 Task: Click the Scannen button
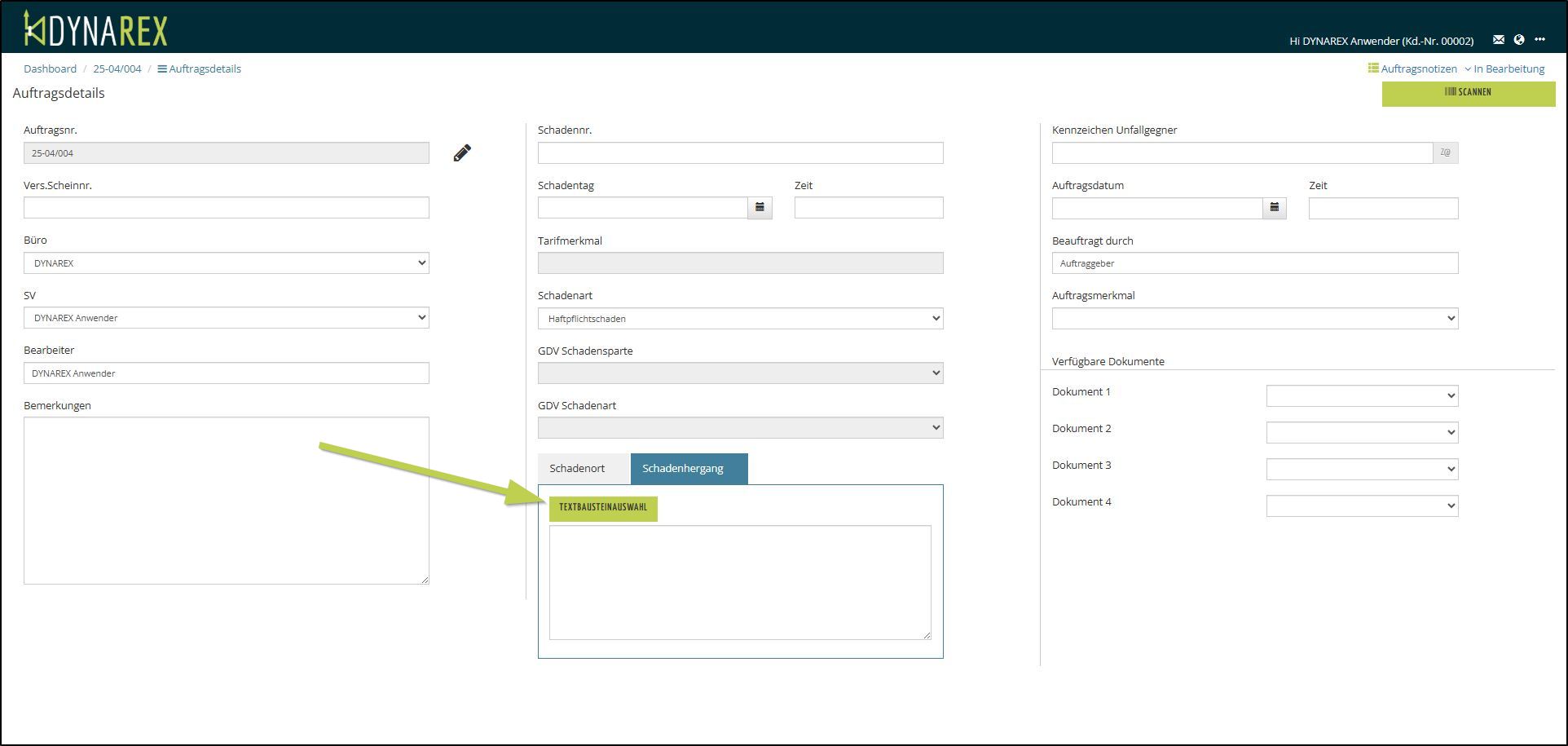pyautogui.click(x=1468, y=93)
